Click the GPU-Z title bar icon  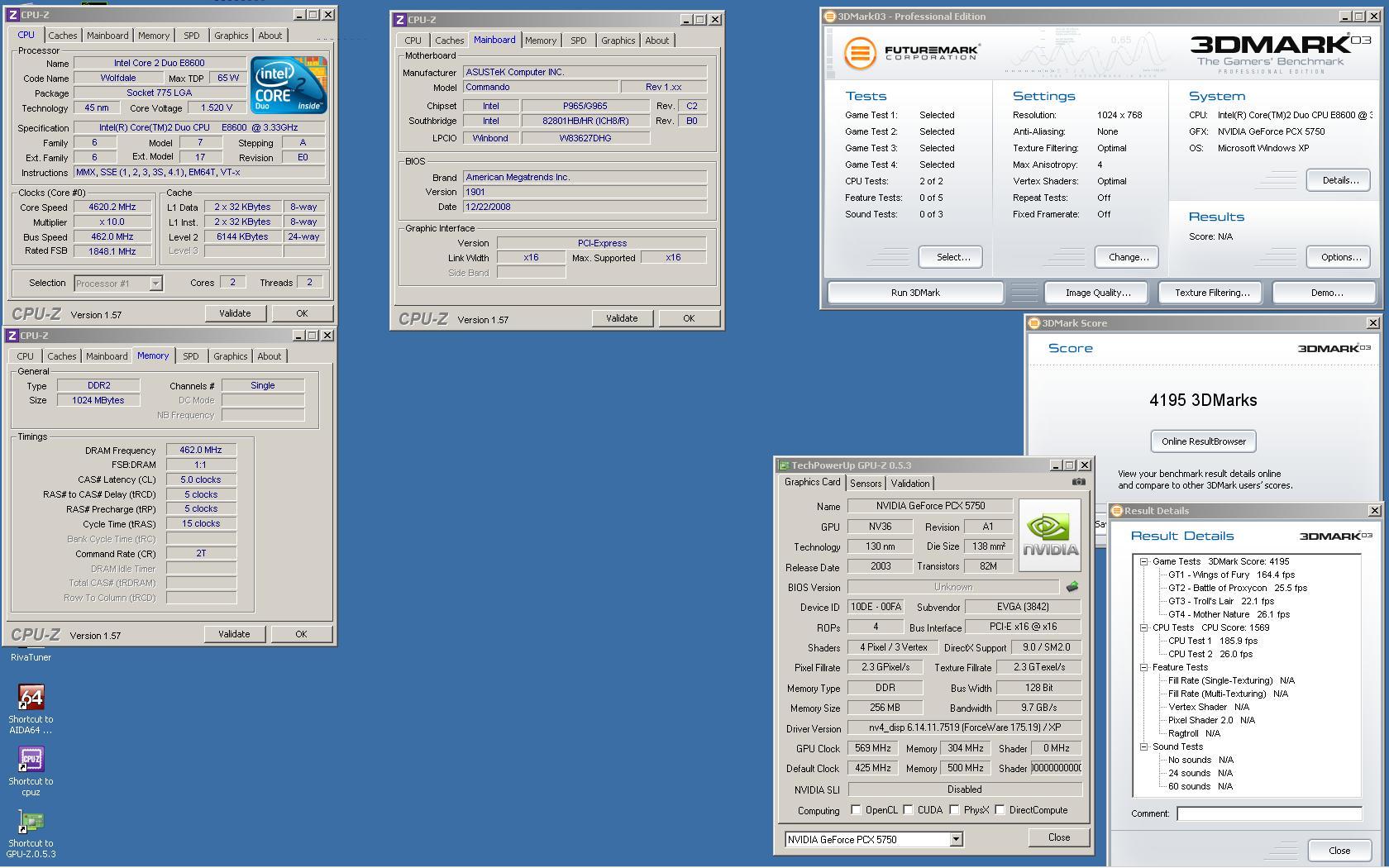point(784,465)
